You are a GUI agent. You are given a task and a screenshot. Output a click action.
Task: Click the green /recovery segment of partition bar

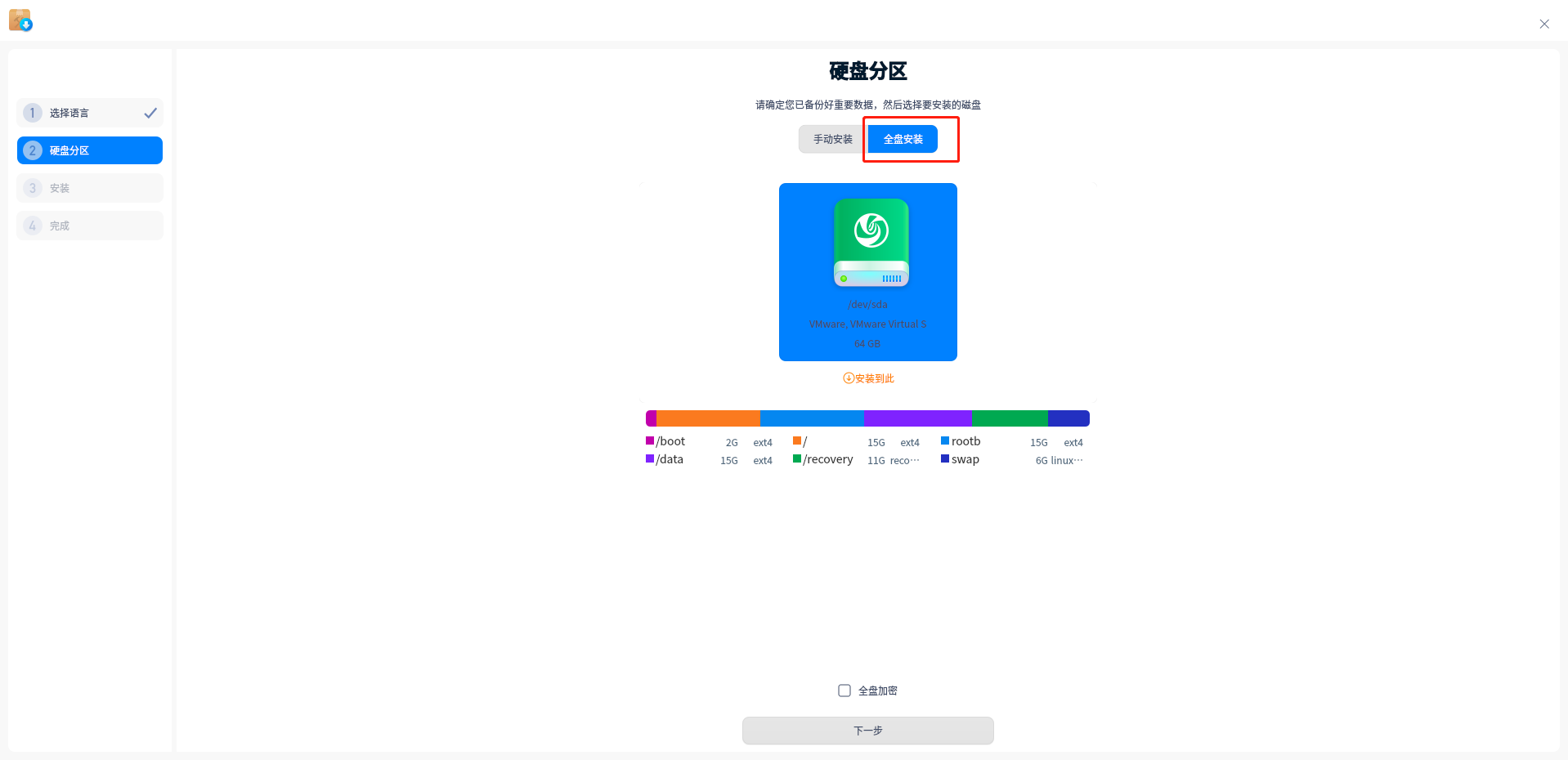pos(1010,418)
